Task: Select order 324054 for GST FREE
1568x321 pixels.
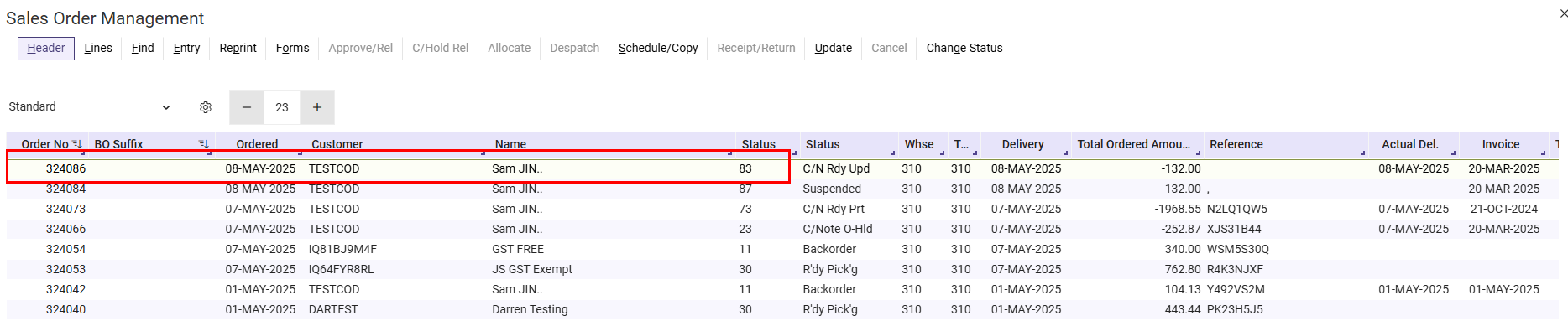Action: tap(782, 249)
